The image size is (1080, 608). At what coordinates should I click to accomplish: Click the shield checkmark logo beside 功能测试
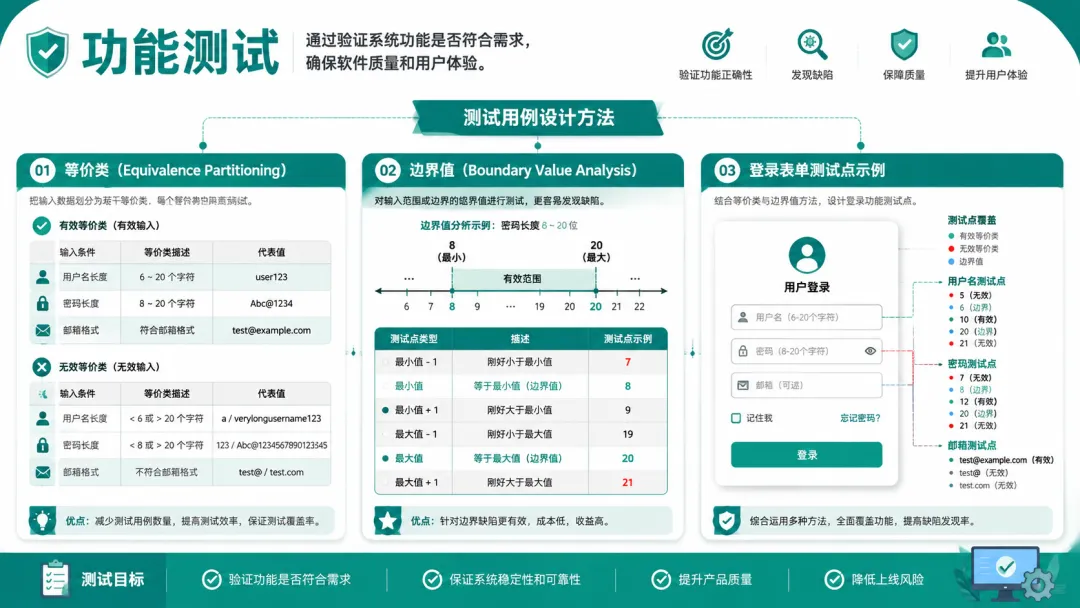click(x=48, y=52)
